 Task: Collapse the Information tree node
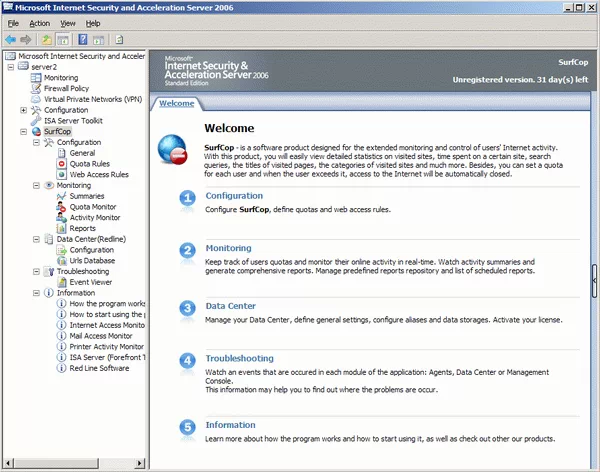click(x=36, y=293)
